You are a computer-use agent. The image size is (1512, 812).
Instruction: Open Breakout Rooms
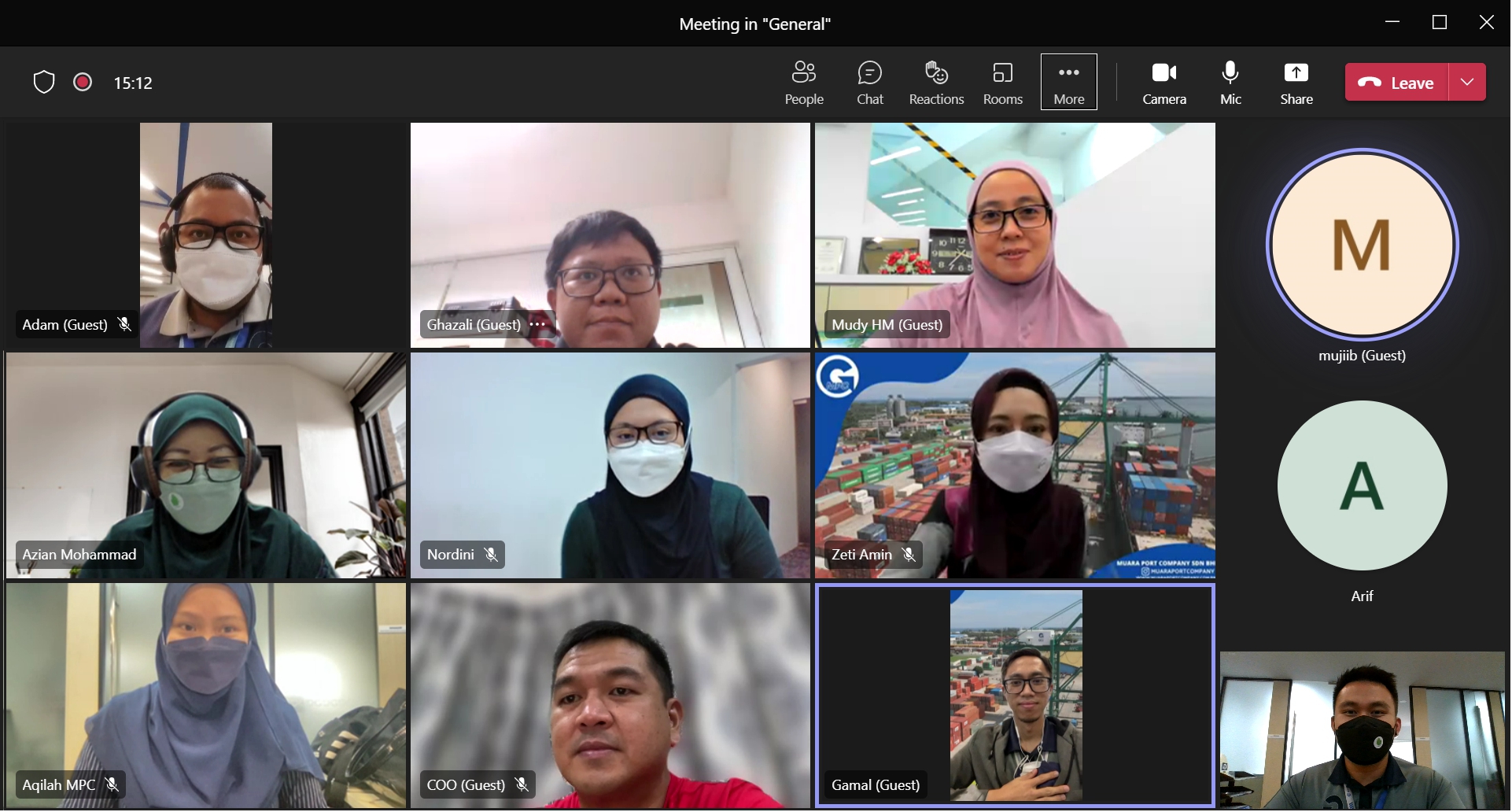click(x=1003, y=83)
